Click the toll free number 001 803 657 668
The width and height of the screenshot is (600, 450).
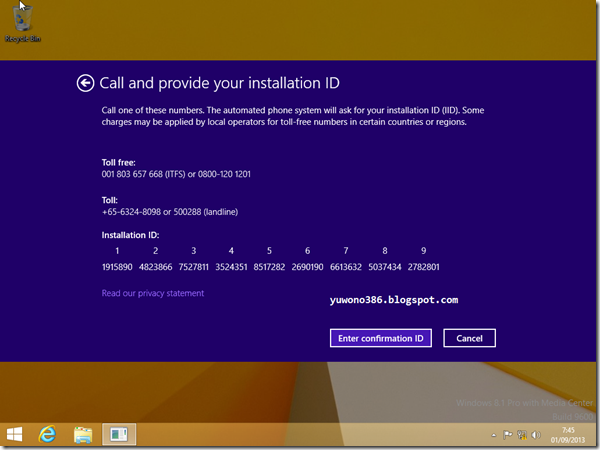coord(132,174)
